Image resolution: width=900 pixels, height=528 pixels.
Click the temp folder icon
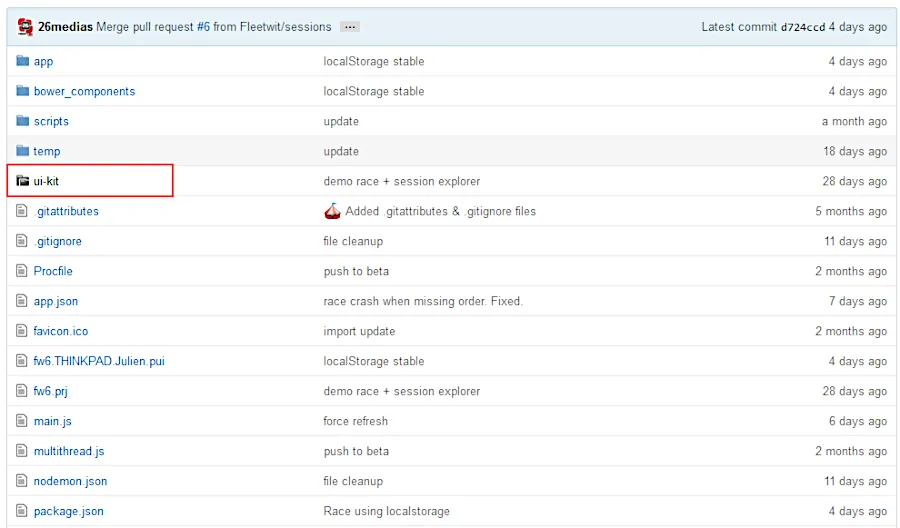[23, 151]
